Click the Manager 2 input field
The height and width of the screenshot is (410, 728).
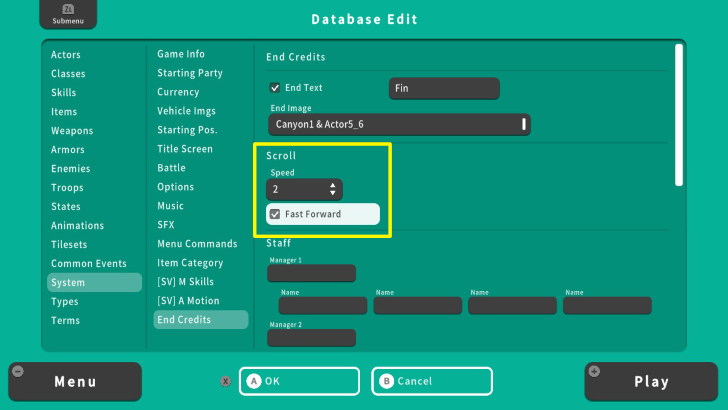312,338
